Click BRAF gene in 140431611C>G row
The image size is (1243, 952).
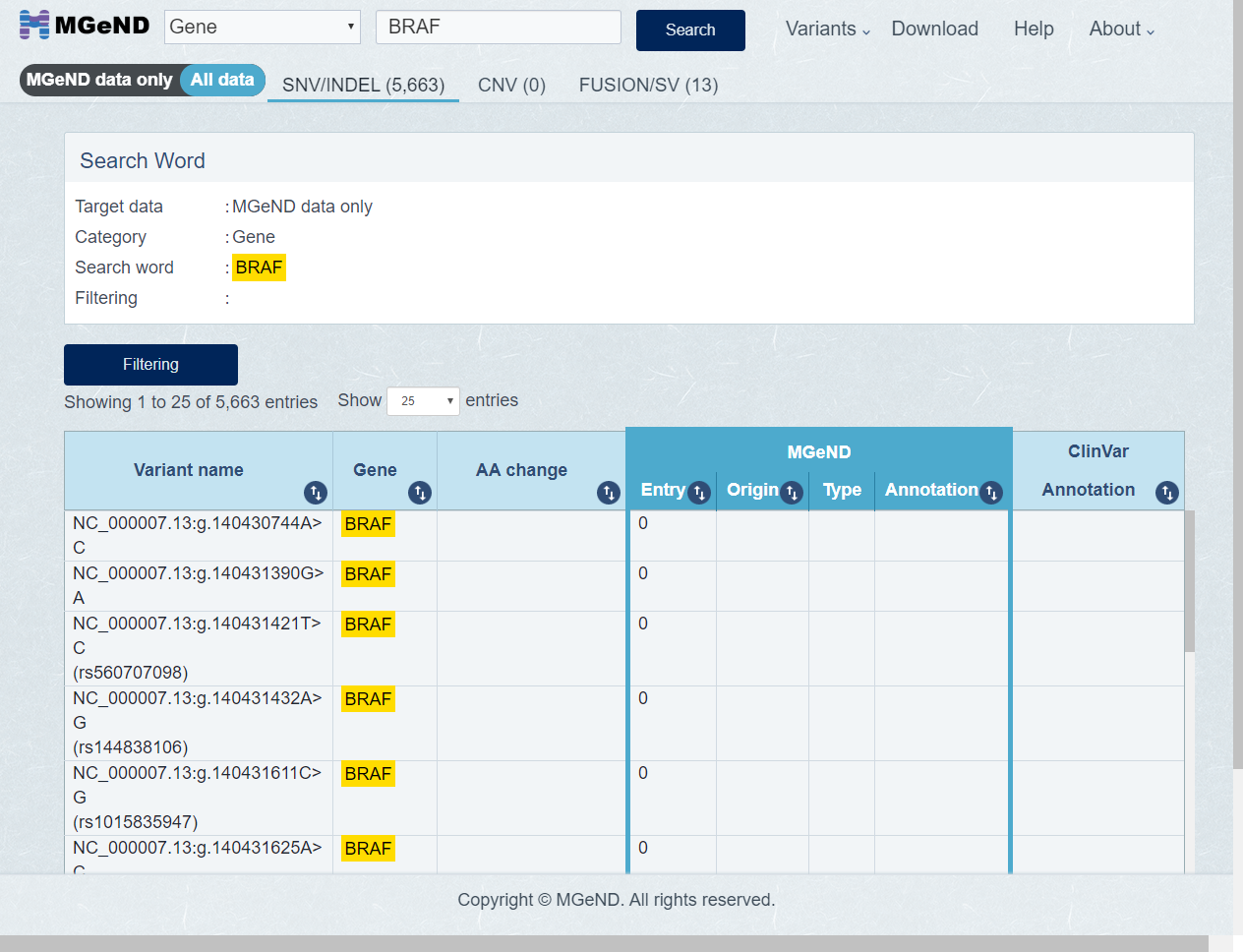(368, 774)
